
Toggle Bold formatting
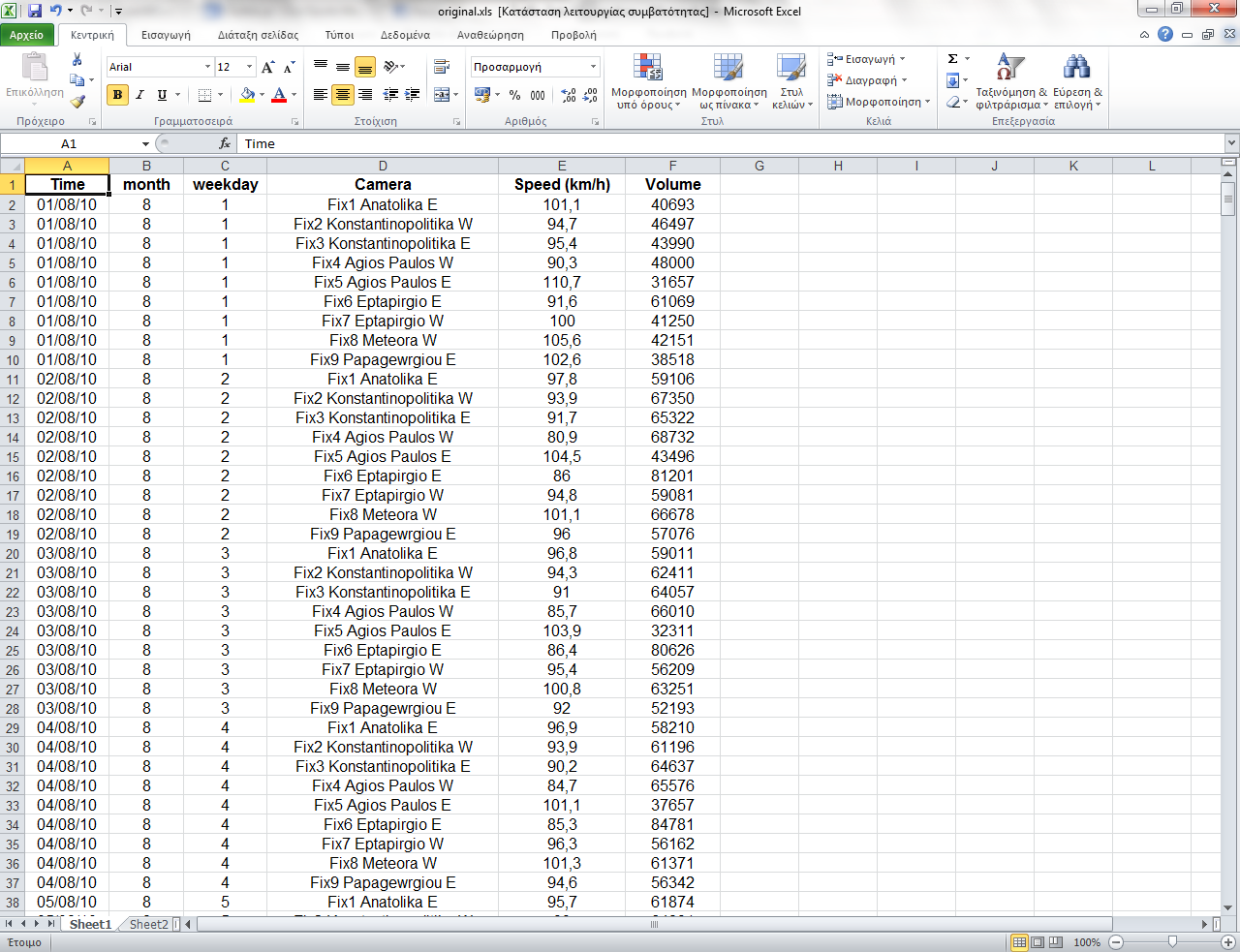[x=117, y=94]
